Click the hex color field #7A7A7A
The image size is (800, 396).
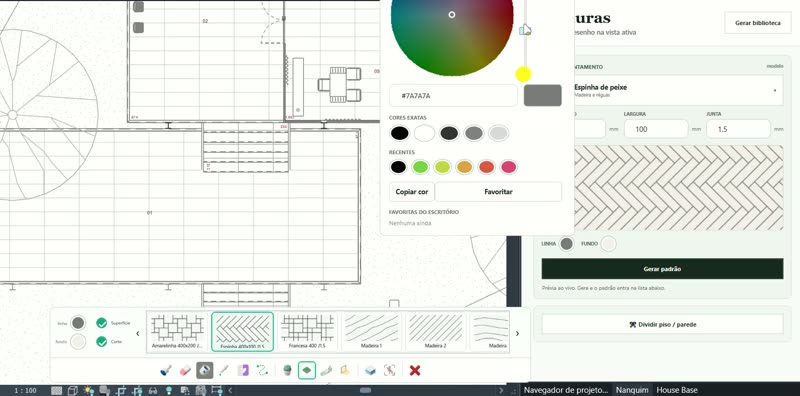[x=453, y=95]
